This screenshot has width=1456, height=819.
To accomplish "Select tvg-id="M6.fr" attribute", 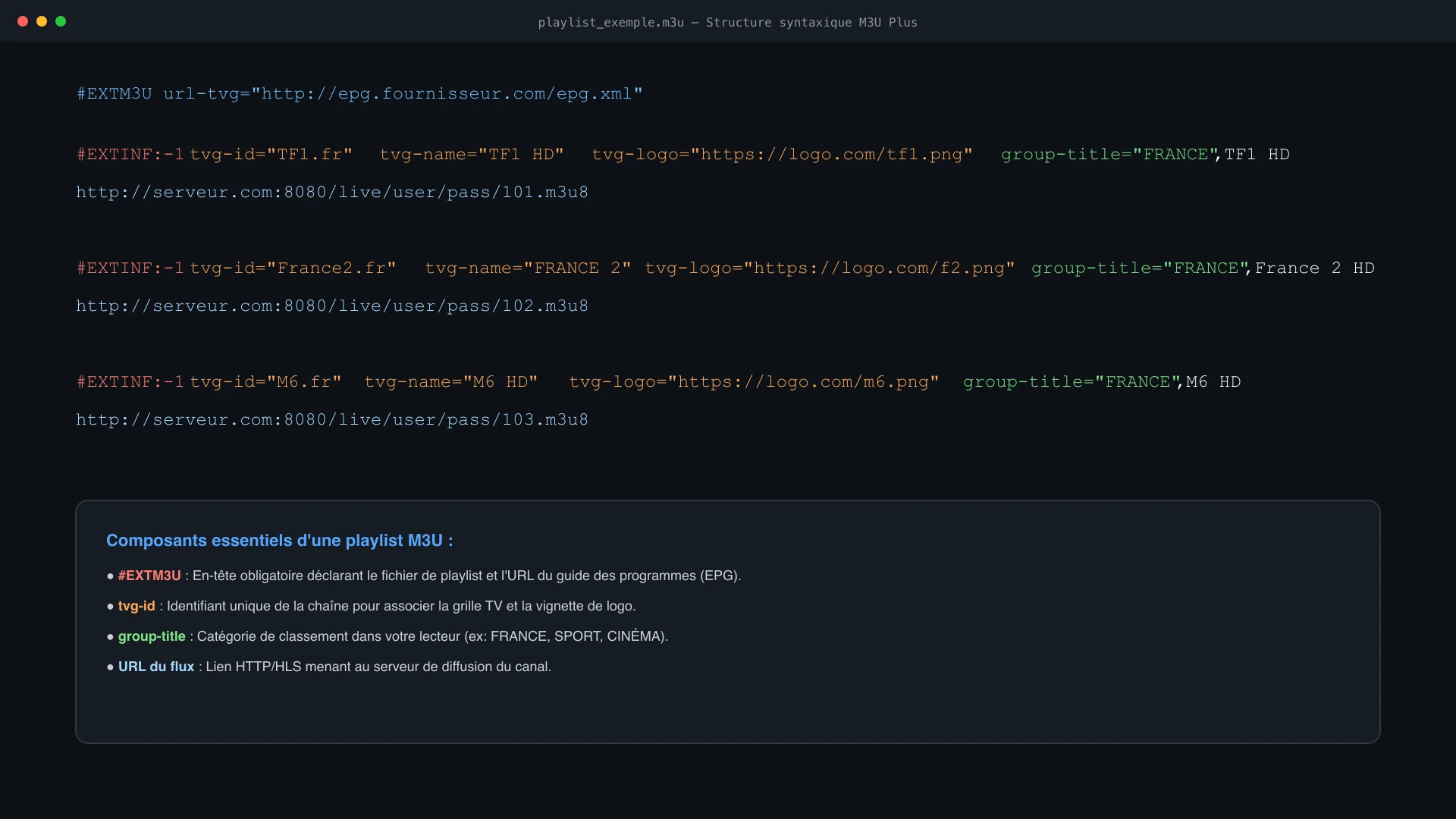I will 266,382.
